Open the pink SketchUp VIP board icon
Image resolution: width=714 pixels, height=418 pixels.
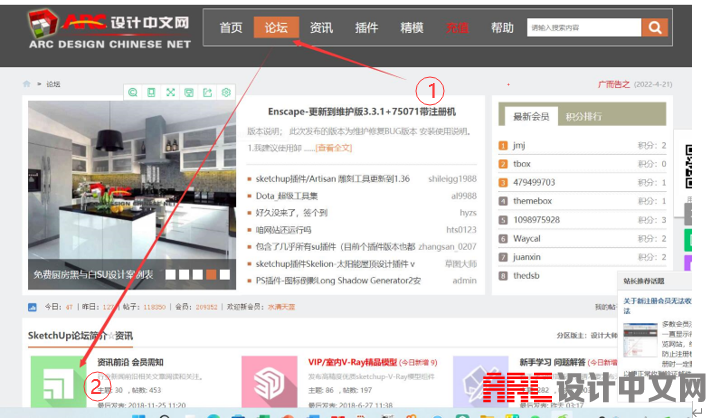[269, 382]
